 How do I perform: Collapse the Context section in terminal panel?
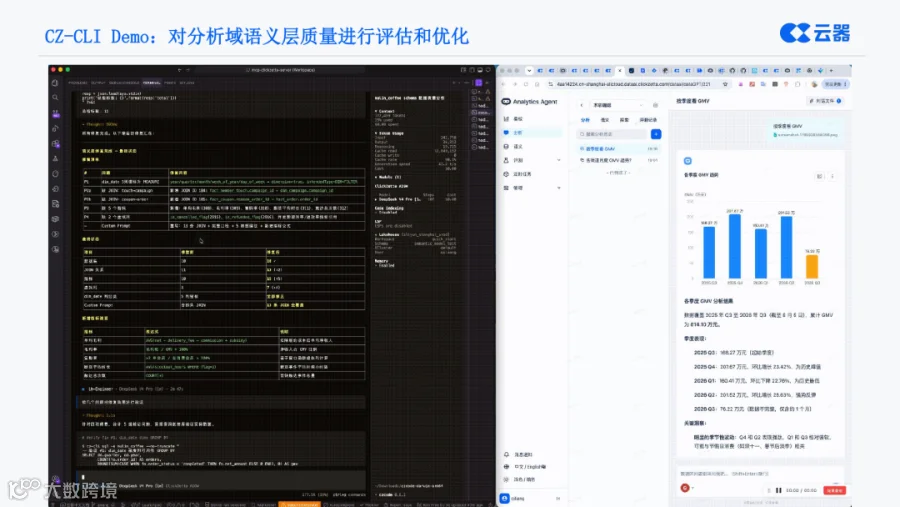pos(385,111)
